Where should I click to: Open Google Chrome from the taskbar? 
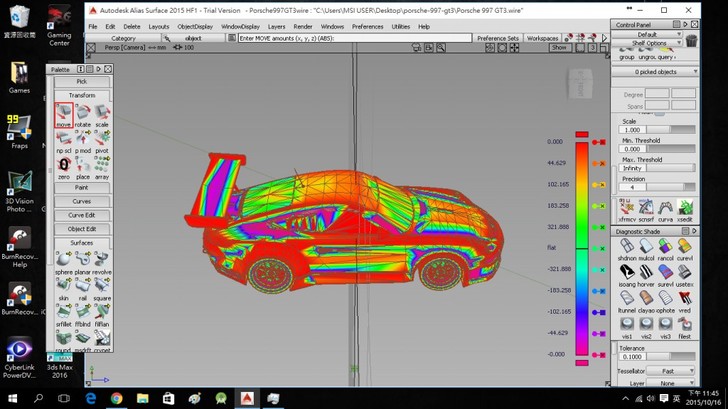pyautogui.click(x=117, y=398)
